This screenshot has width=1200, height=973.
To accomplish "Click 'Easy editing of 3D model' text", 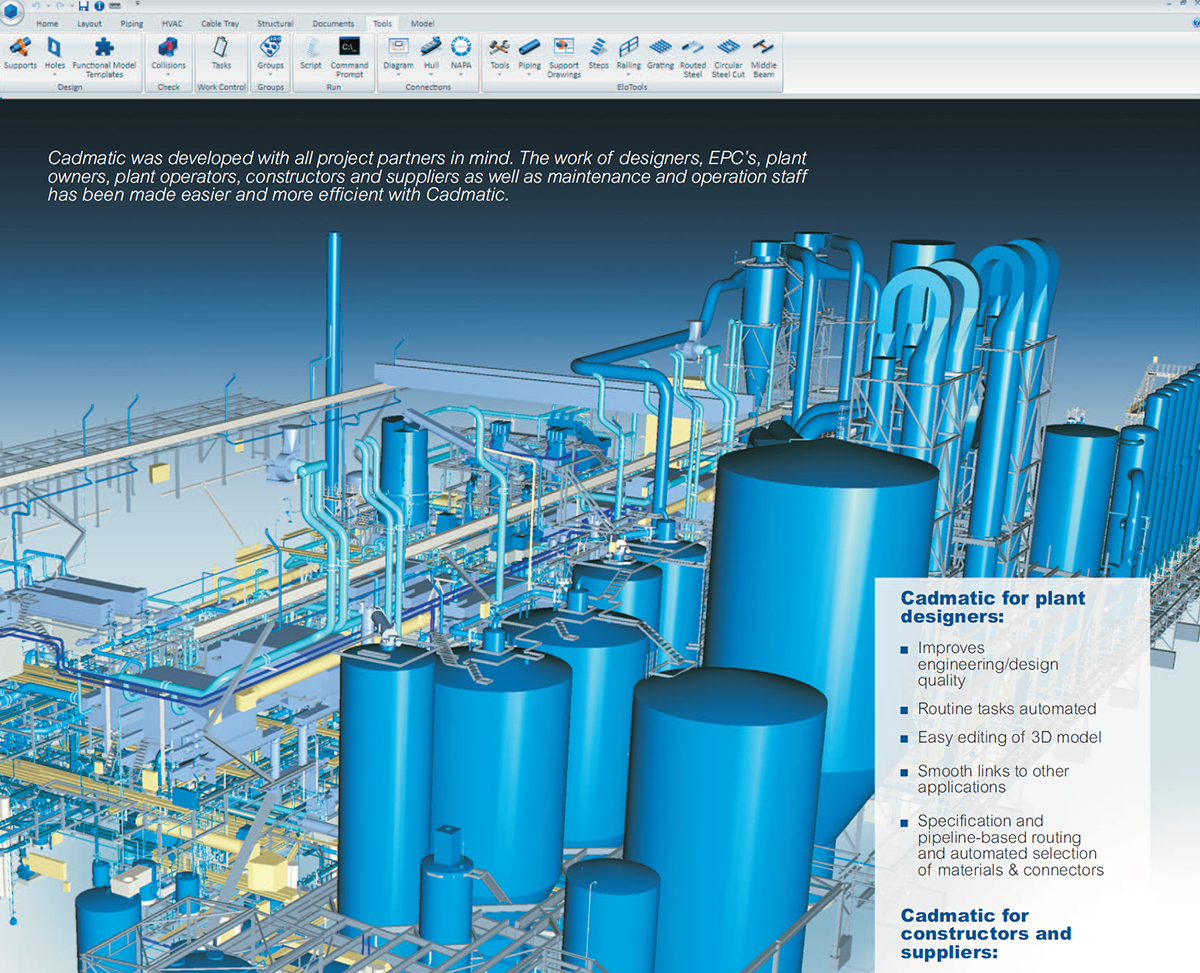I will pos(1010,738).
